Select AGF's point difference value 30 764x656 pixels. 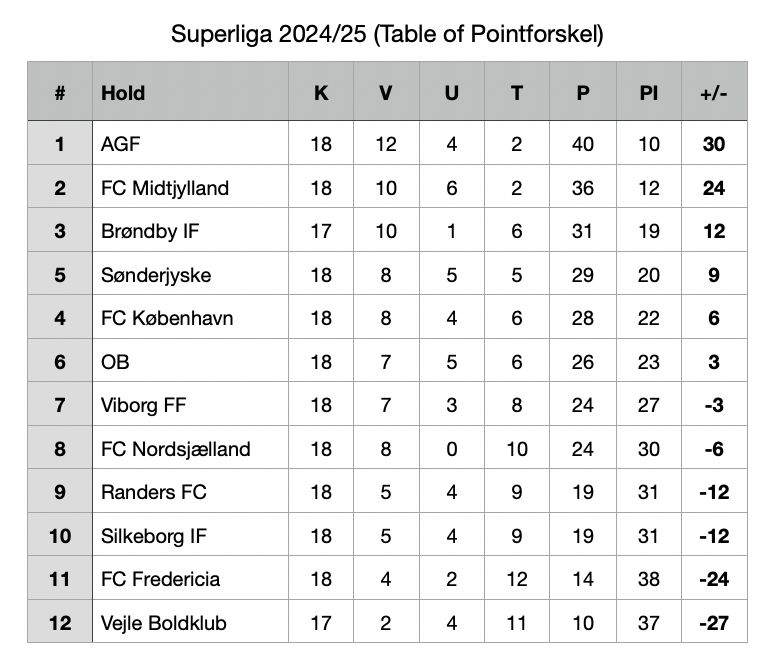tap(713, 144)
